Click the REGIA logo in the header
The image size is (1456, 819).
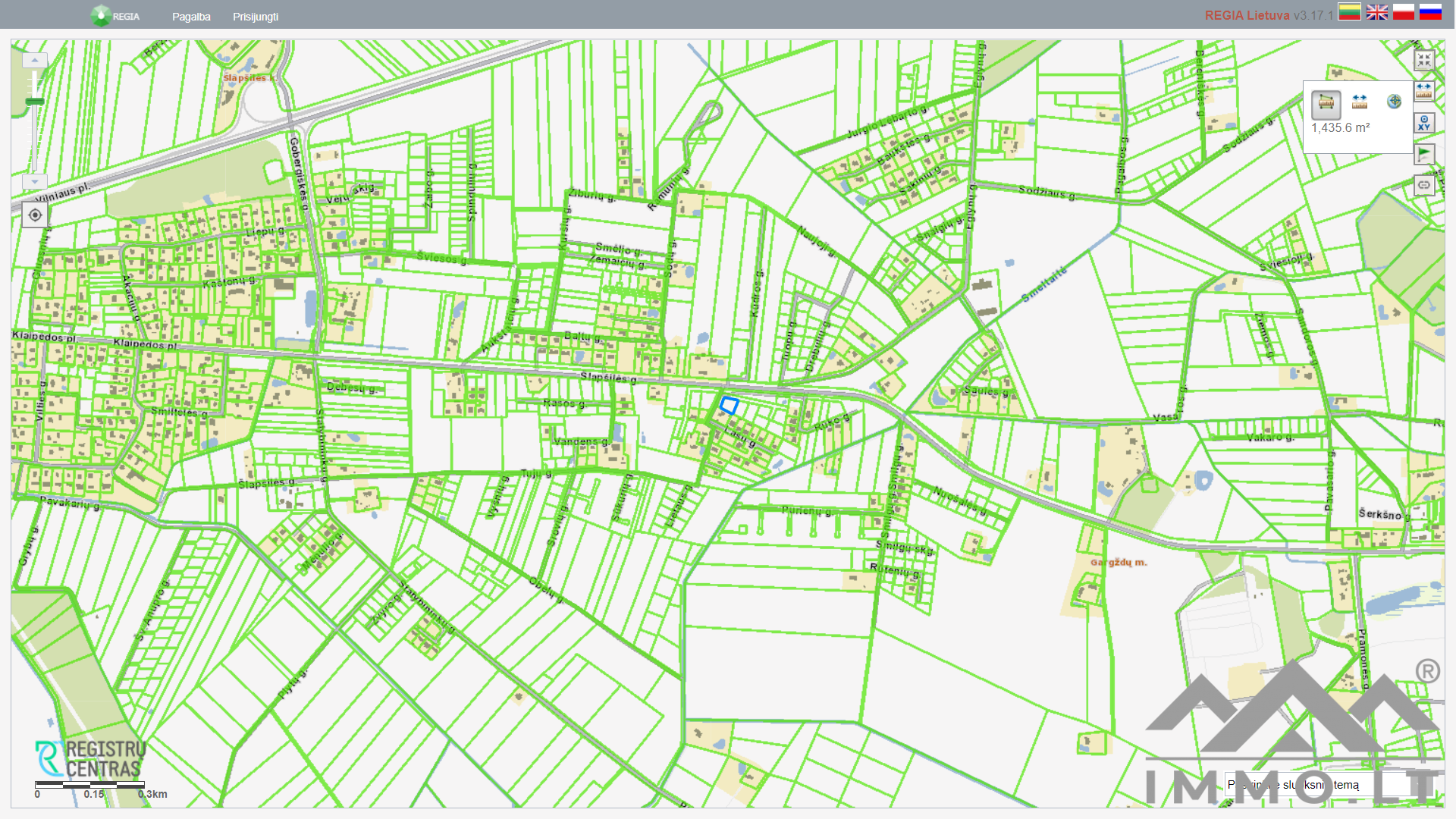pyautogui.click(x=115, y=16)
